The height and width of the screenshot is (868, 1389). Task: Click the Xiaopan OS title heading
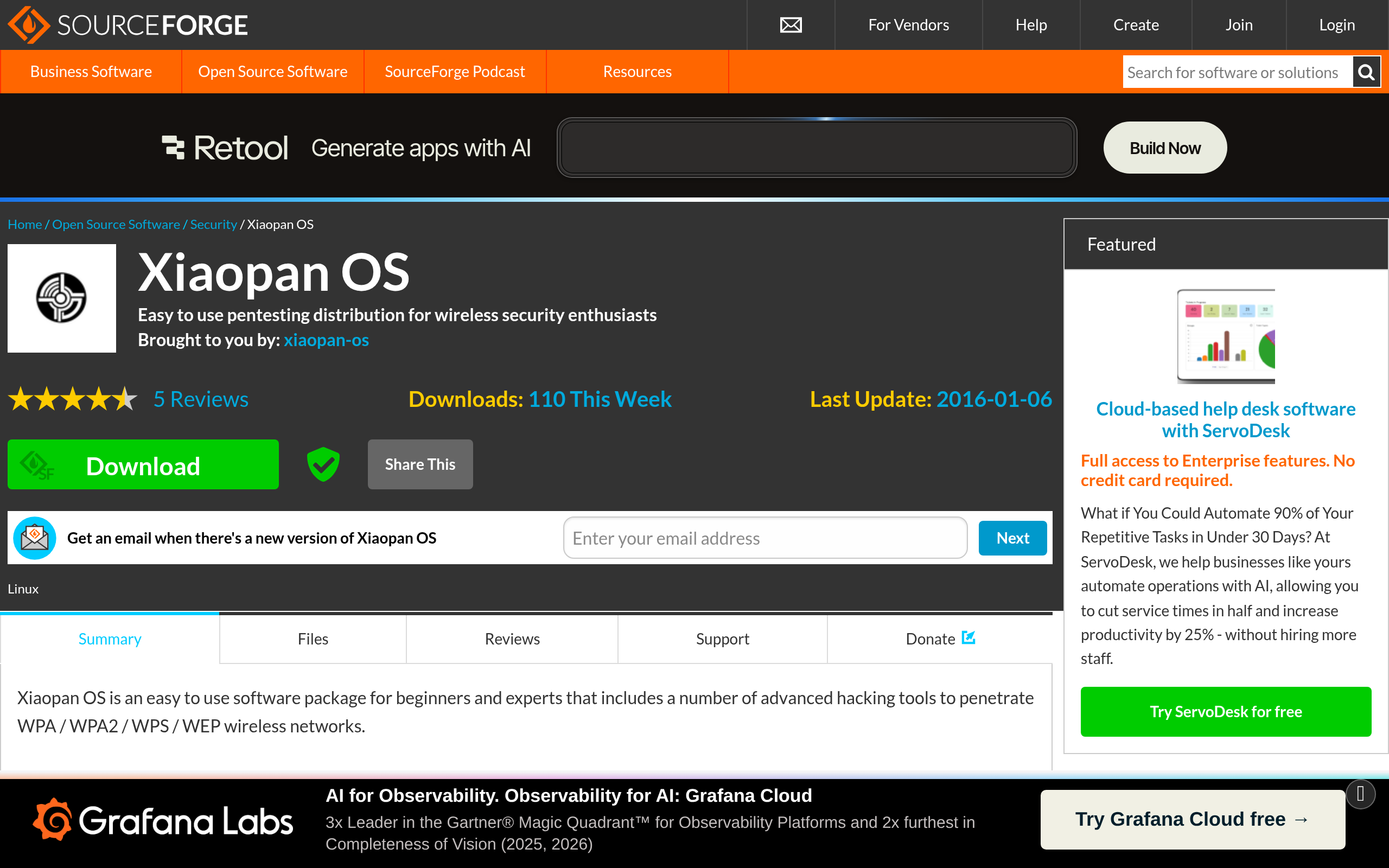coord(274,272)
